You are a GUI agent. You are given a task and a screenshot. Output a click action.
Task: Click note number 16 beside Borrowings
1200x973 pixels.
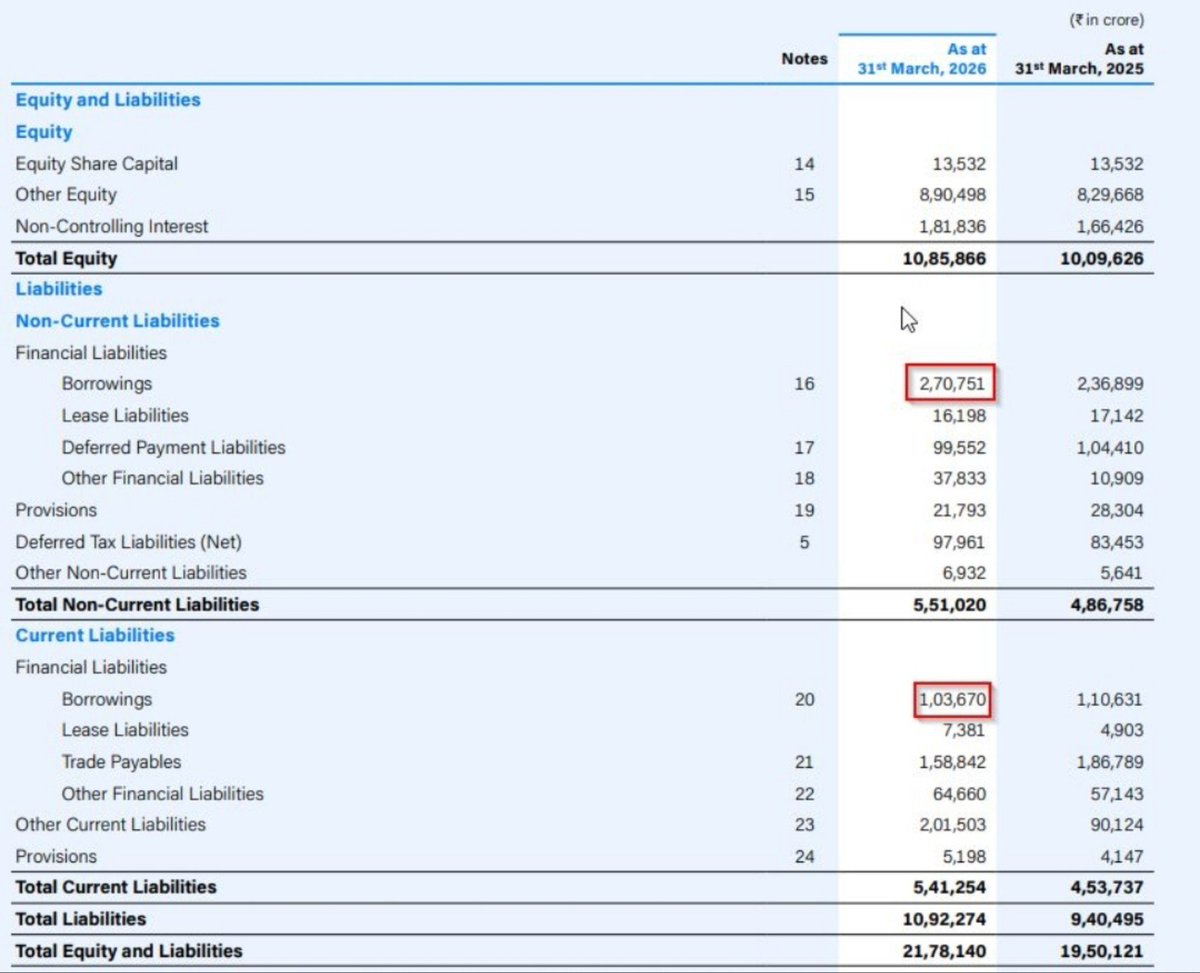tap(805, 384)
